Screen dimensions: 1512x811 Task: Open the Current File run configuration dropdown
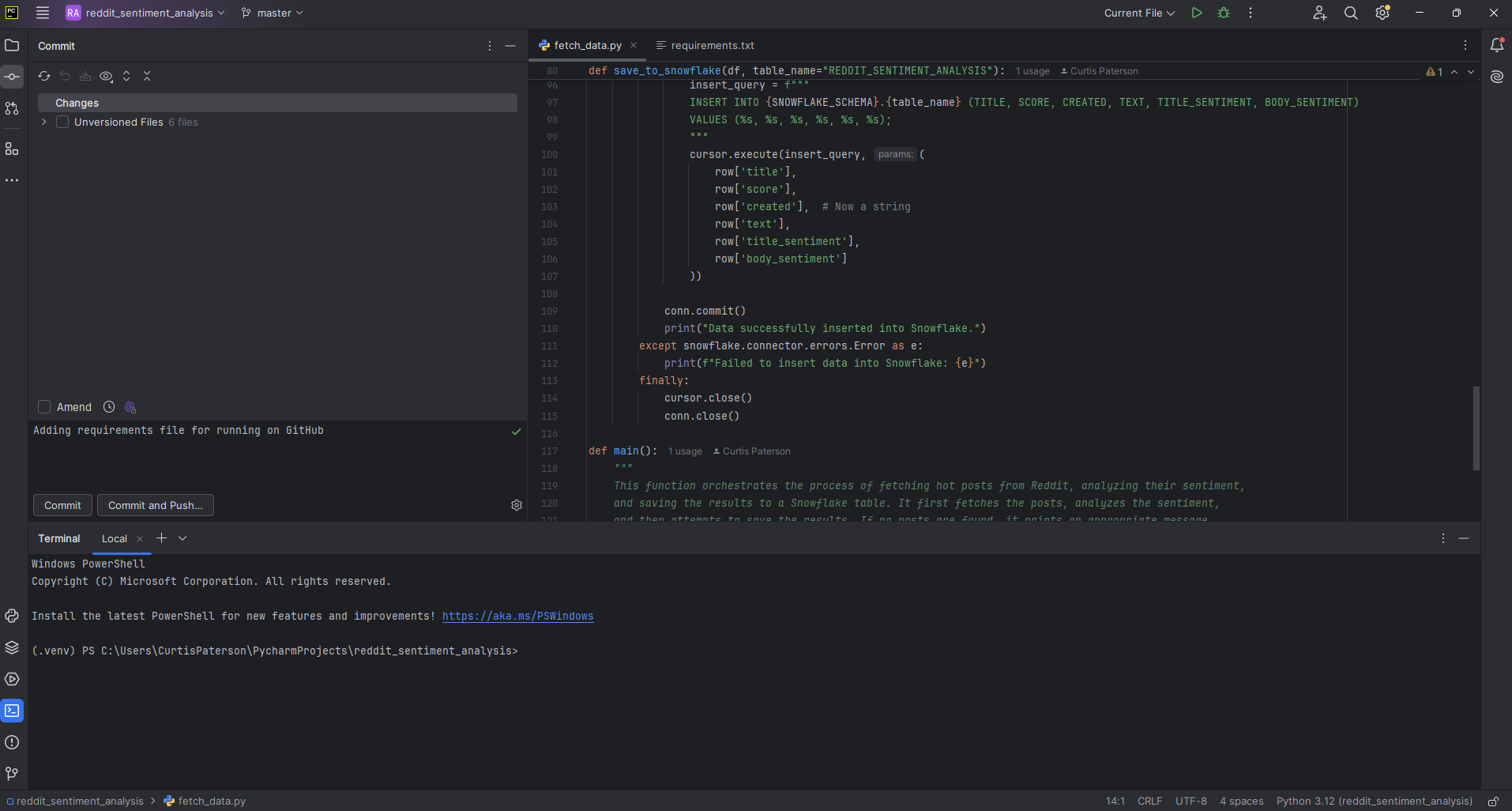tap(1139, 13)
